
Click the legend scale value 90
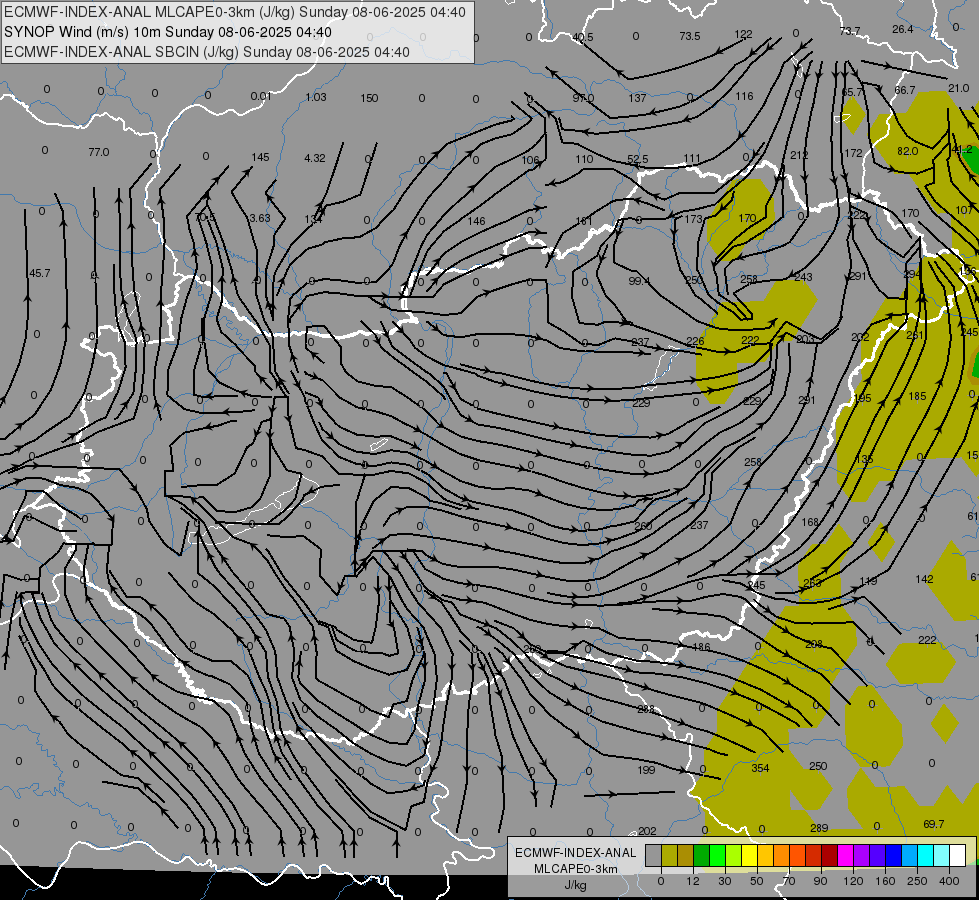820,881
